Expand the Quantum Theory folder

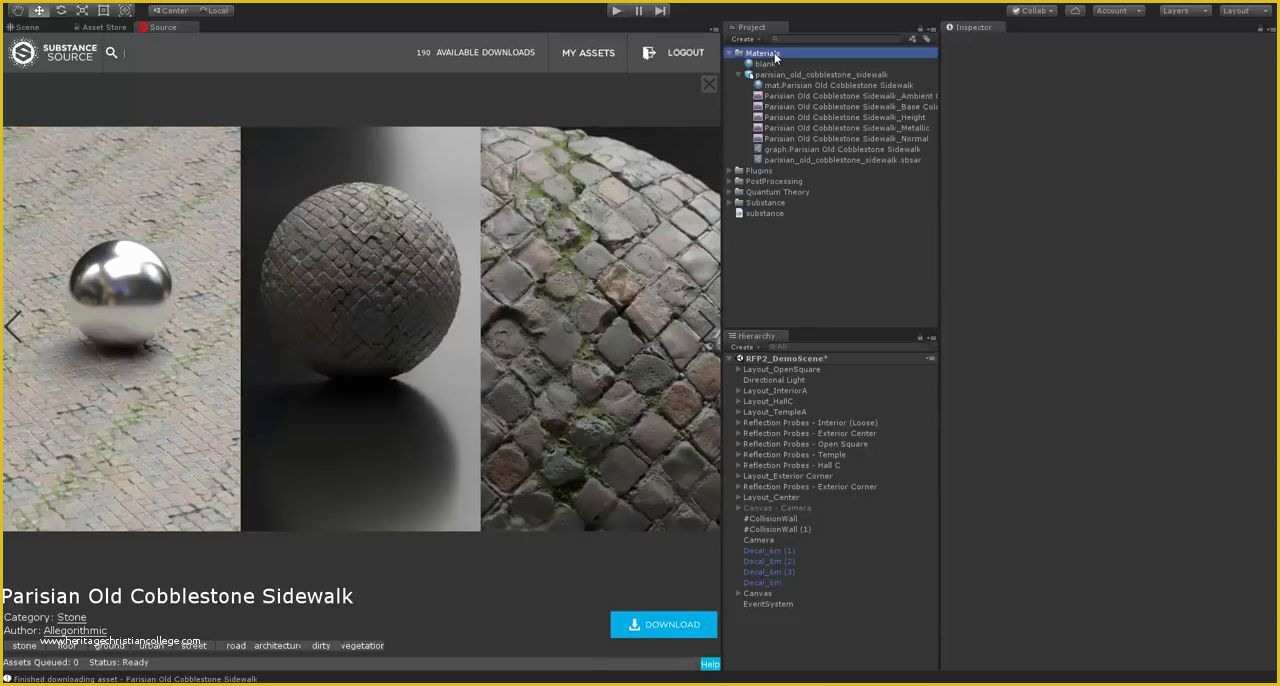point(729,192)
